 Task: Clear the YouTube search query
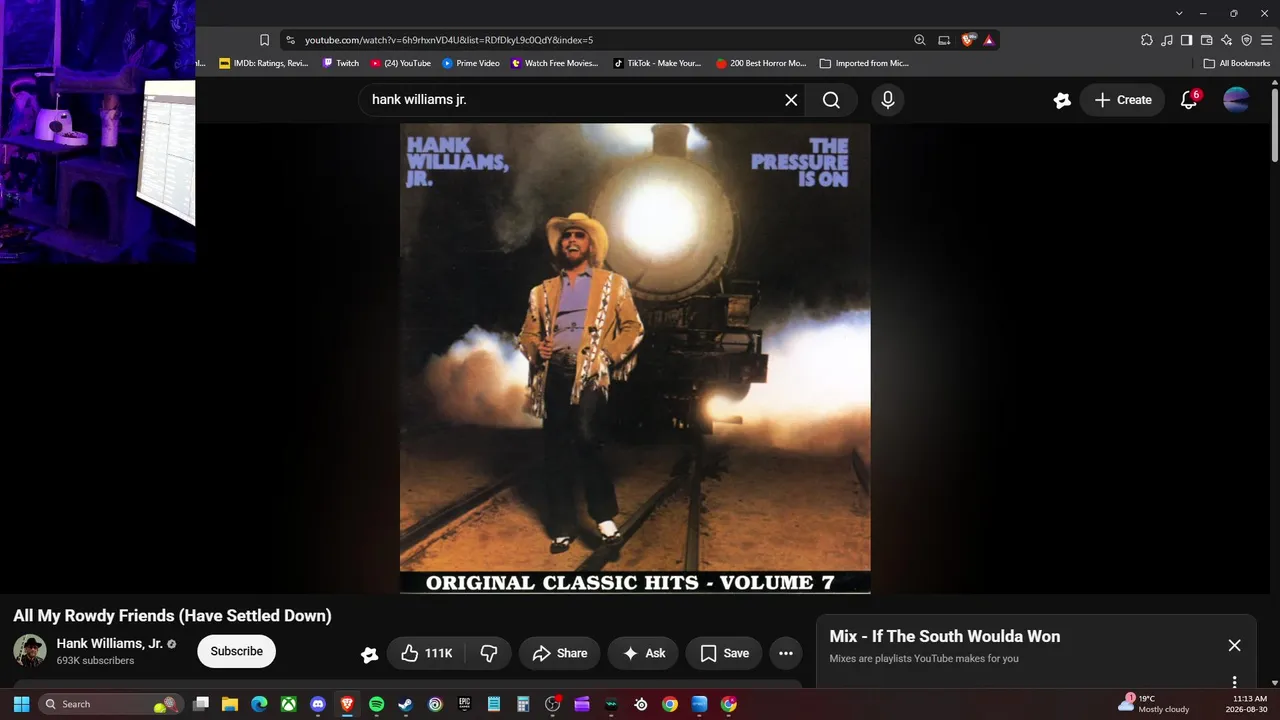[791, 100]
